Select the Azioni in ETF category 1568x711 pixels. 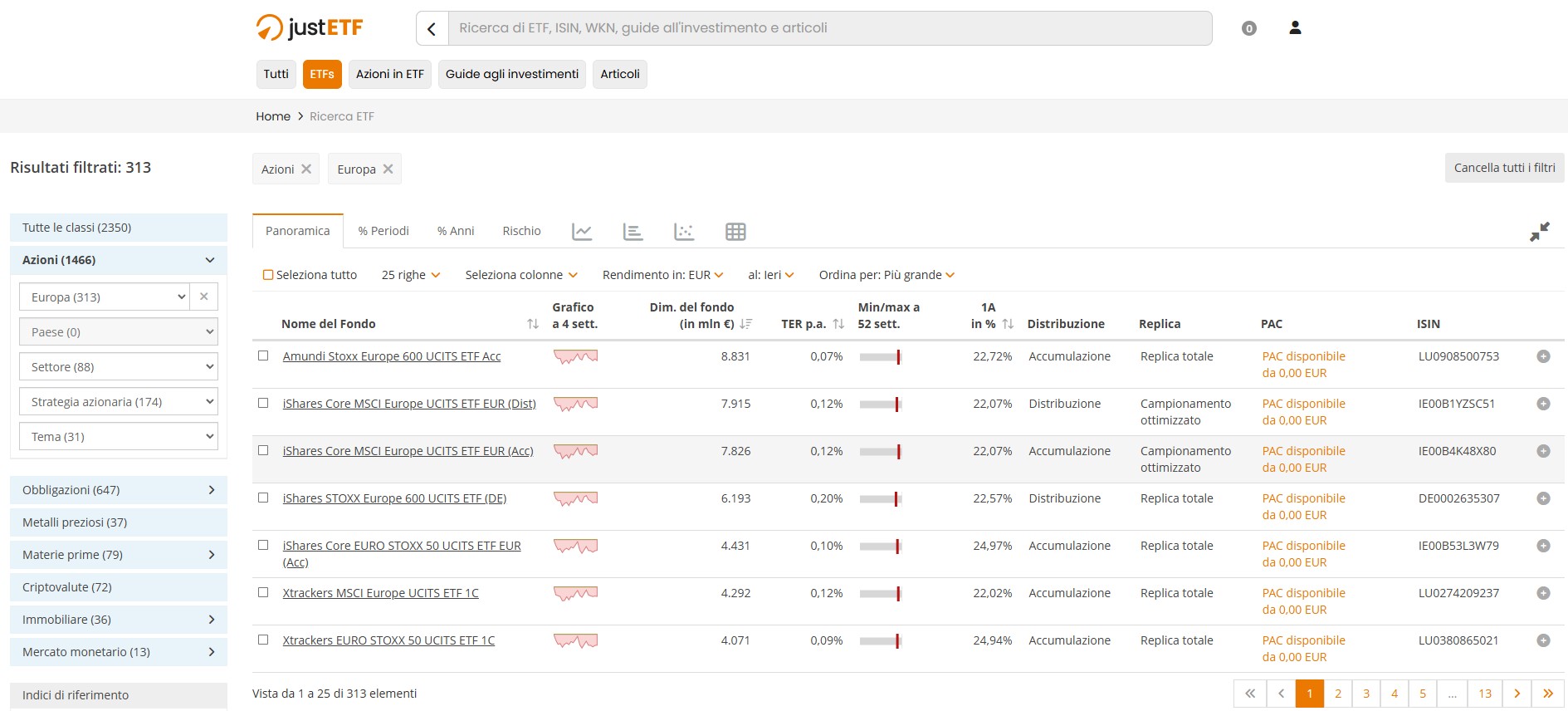(390, 74)
